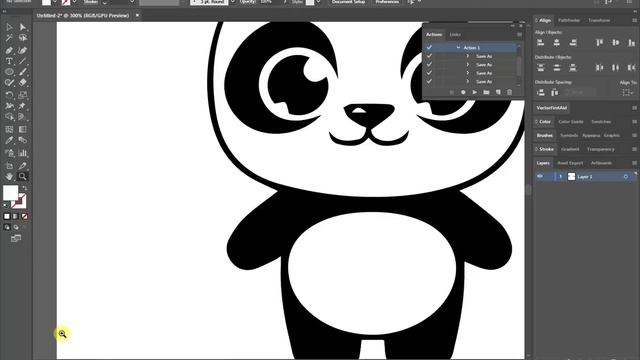Viewport: 640px width, 360px height.
Task: Hide Layer 1 with eye icon
Action: (540, 176)
